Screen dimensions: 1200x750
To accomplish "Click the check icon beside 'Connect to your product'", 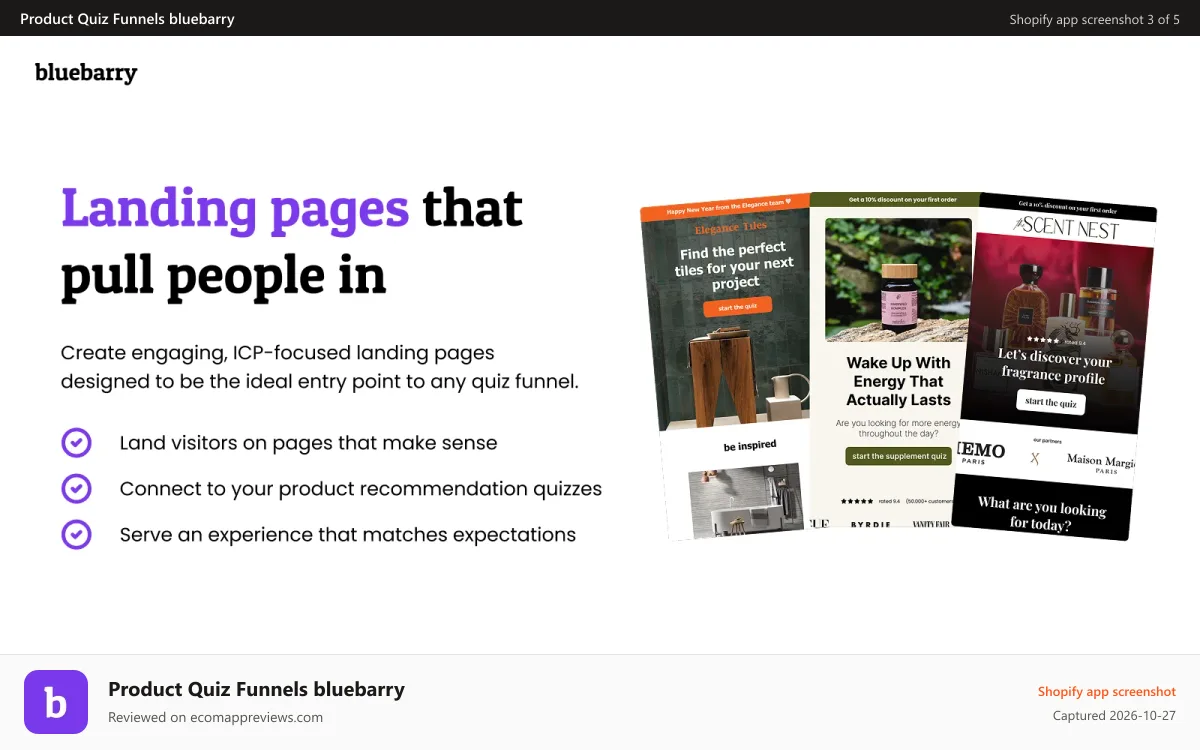I will pyautogui.click(x=76, y=489).
